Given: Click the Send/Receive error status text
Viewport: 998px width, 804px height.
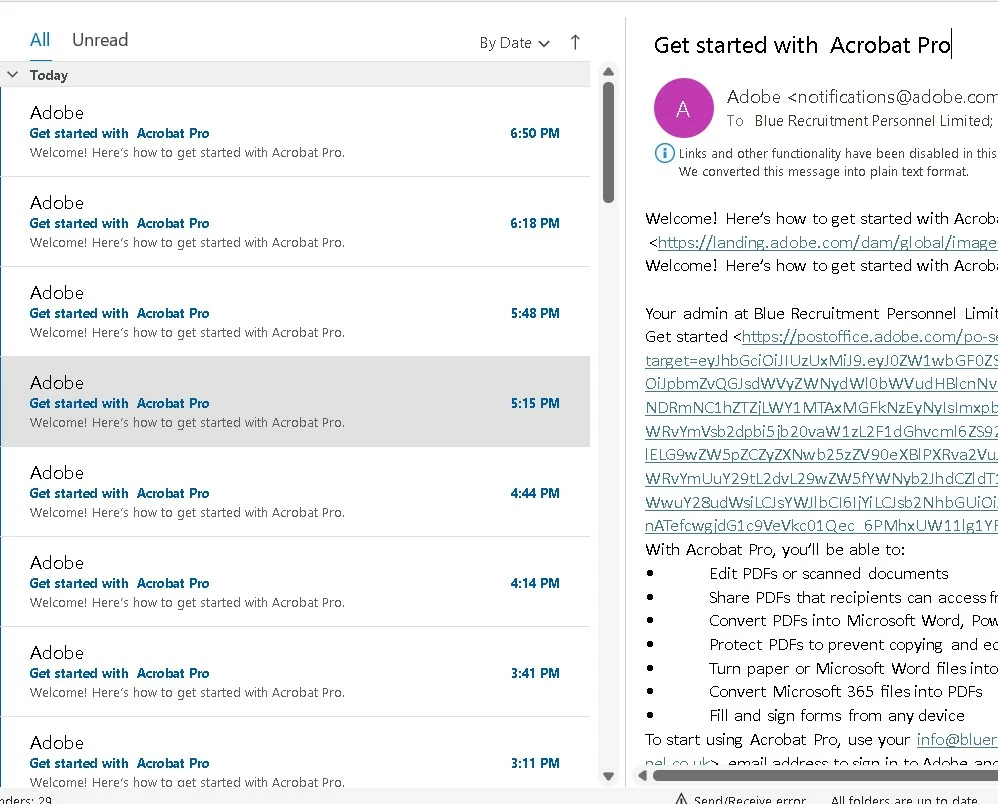Looking at the screenshot, I should (x=749, y=800).
